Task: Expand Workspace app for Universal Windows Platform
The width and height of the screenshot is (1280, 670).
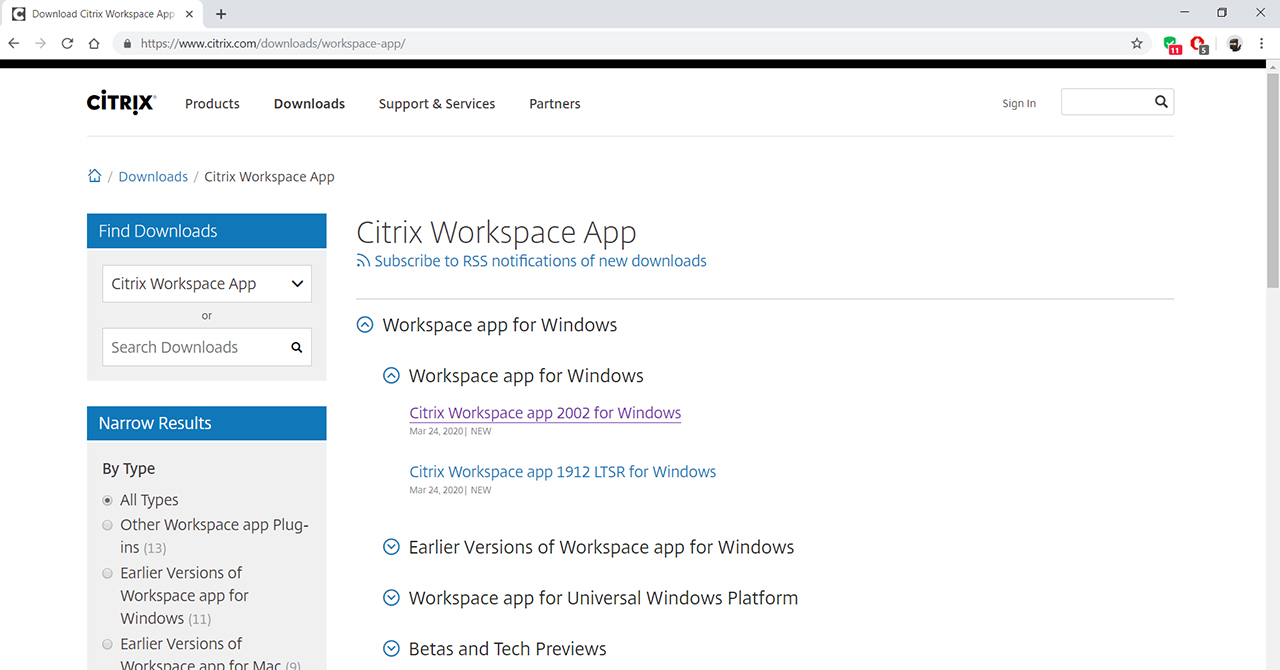Action: pos(391,598)
